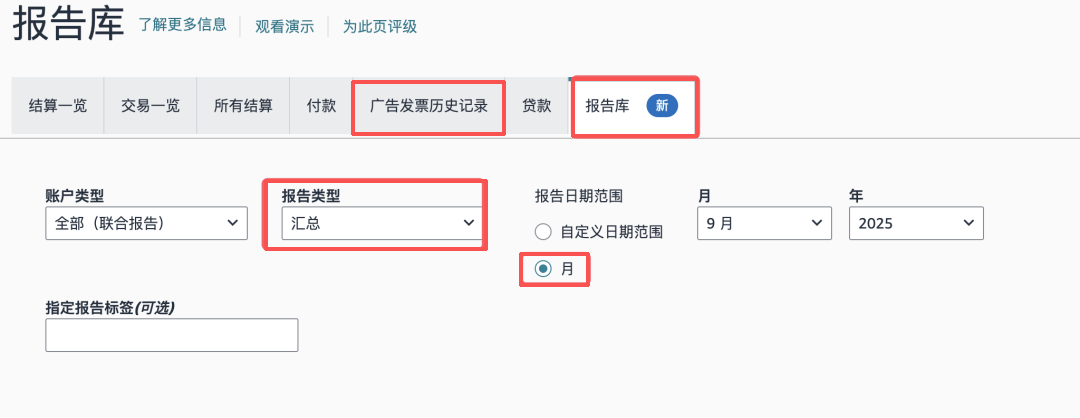
Task: Go to the 付款 tab
Action: (x=321, y=105)
